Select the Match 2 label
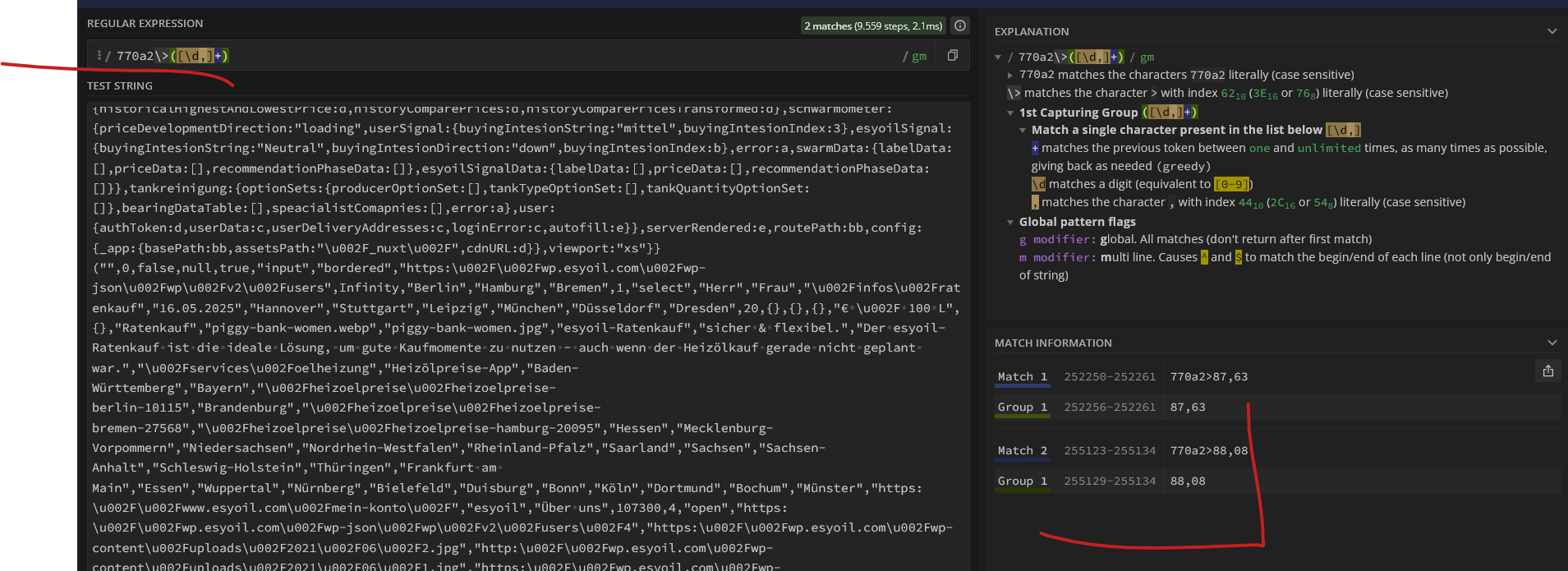The height and width of the screenshot is (571, 1568). click(1023, 450)
